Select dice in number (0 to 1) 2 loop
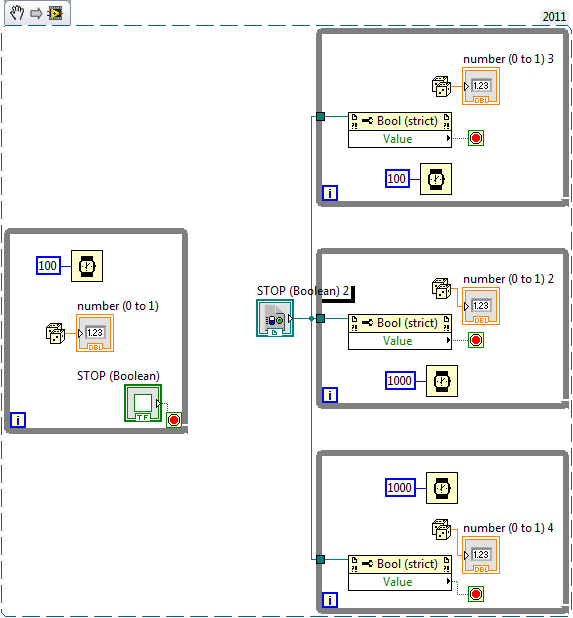 coord(441,289)
